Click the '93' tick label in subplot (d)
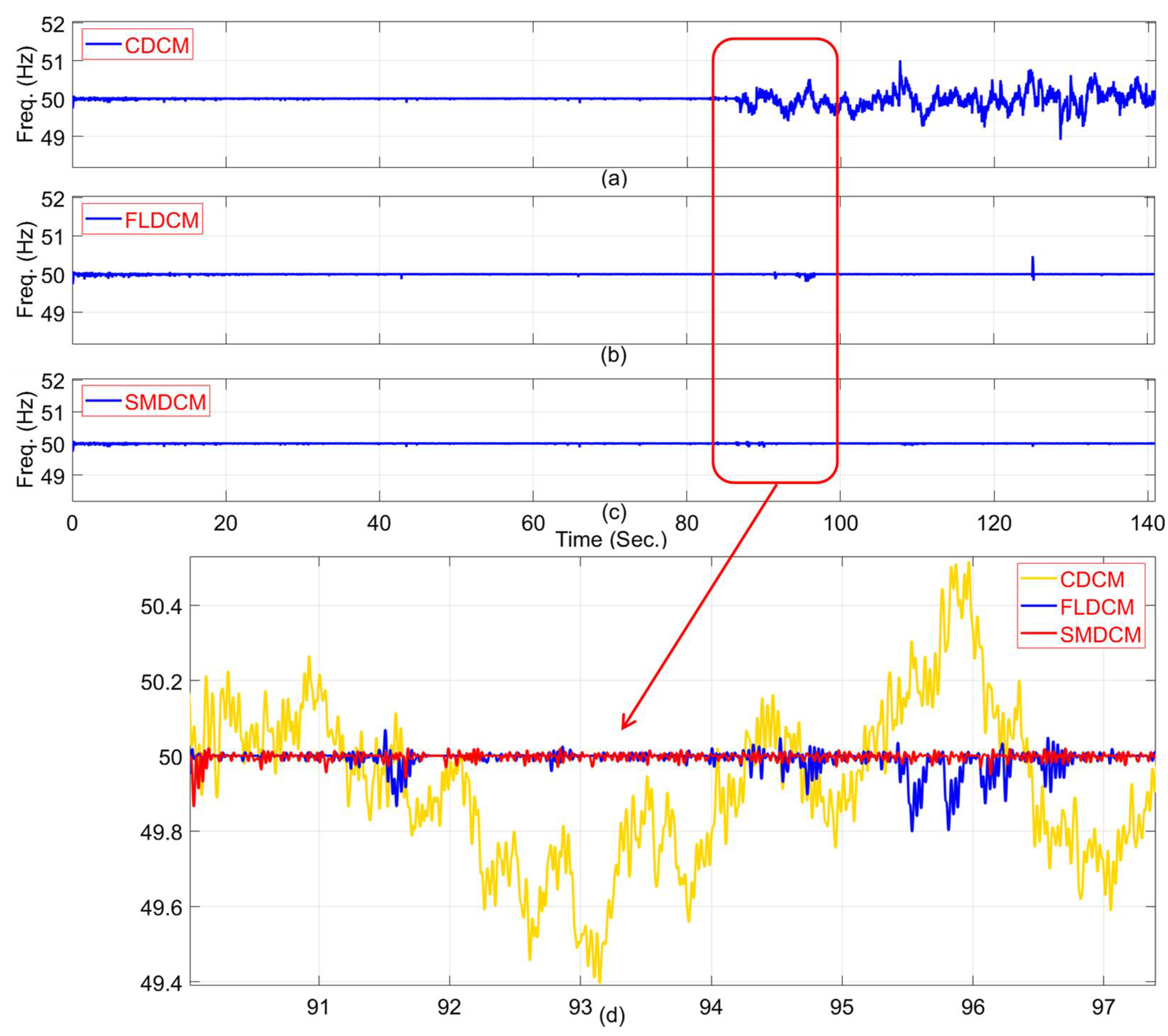 click(x=580, y=1006)
